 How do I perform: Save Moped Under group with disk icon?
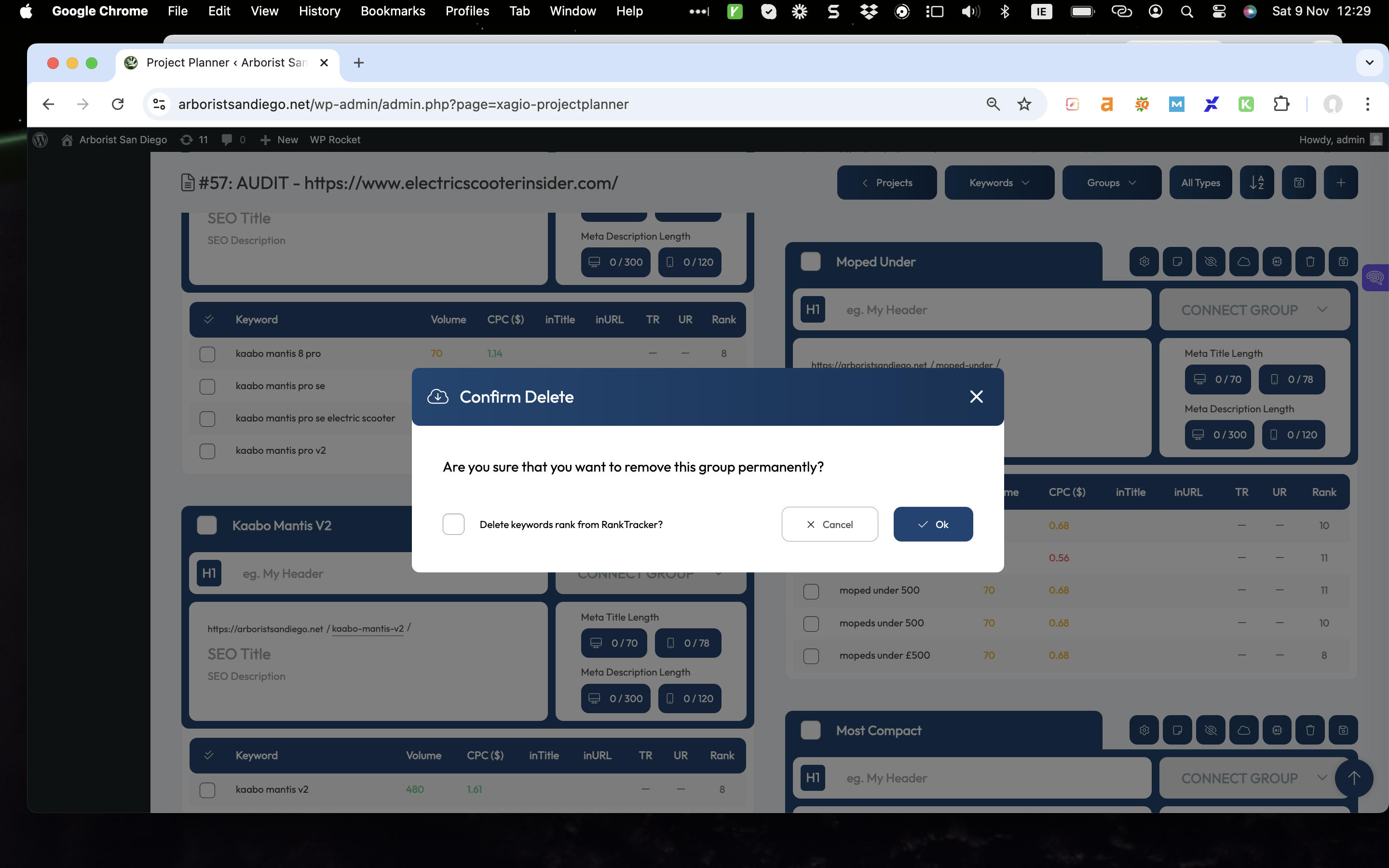(x=1343, y=262)
